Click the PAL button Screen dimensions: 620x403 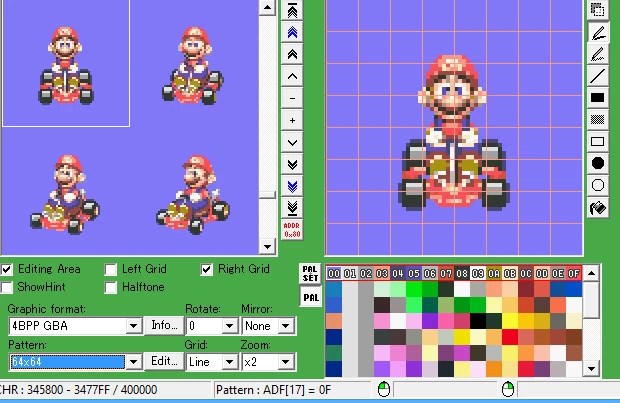tap(310, 297)
